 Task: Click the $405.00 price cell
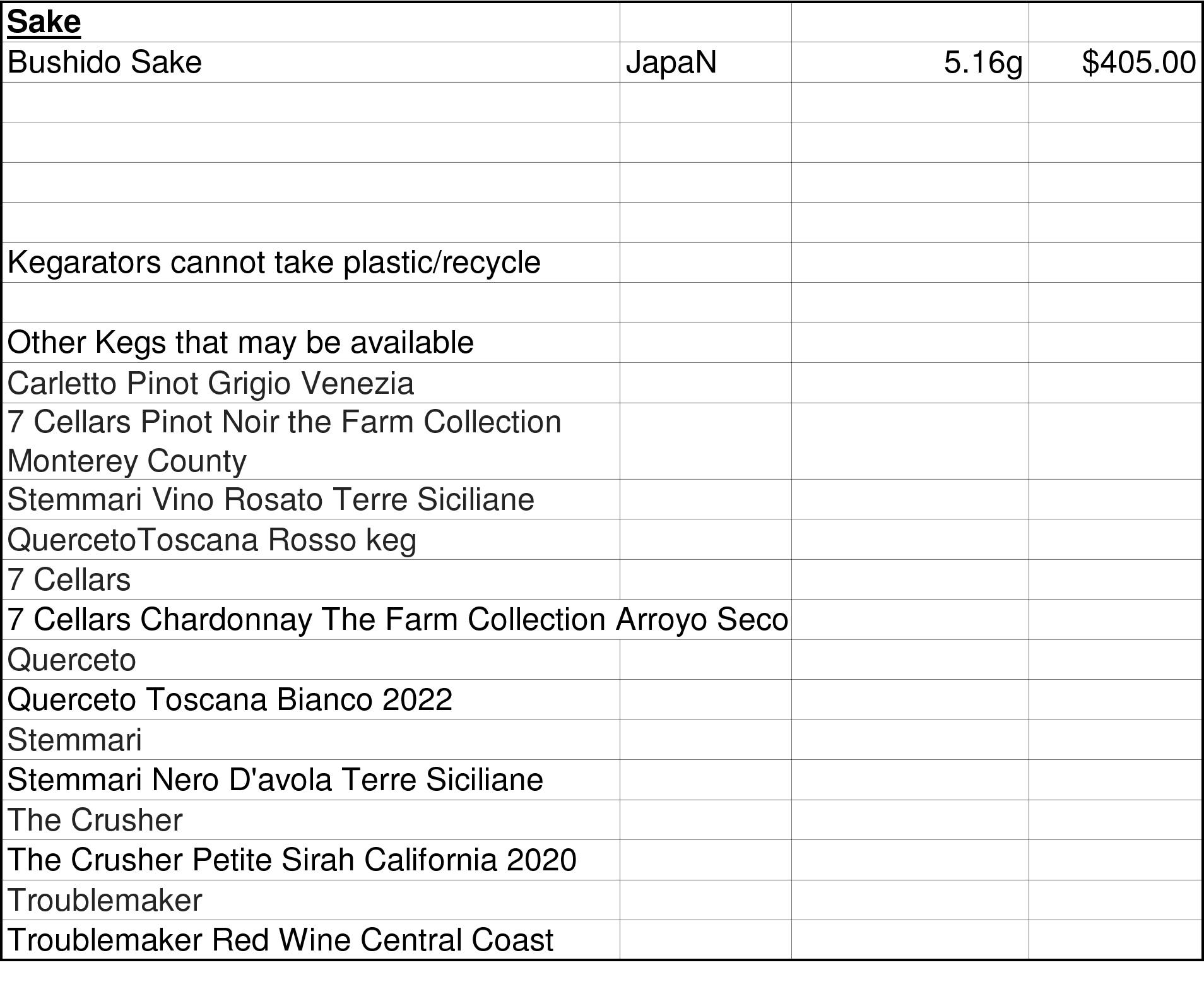point(1138,62)
